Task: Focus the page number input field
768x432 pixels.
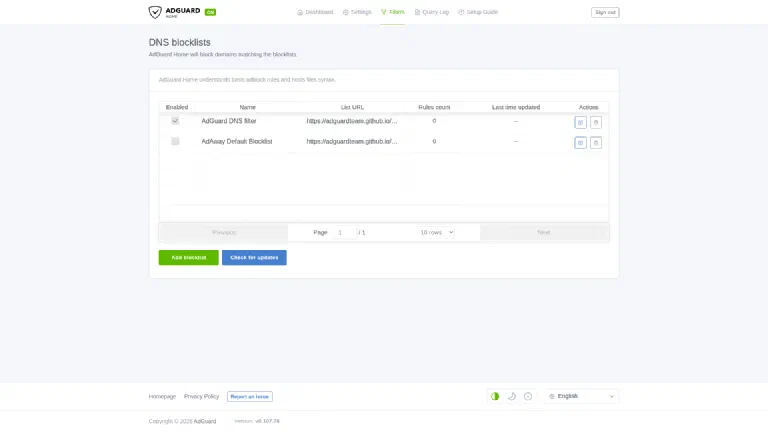Action: point(344,232)
